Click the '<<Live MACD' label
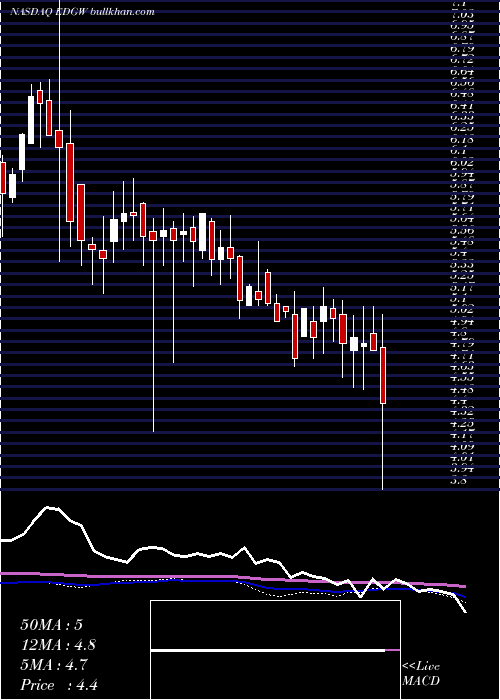 pos(421,674)
